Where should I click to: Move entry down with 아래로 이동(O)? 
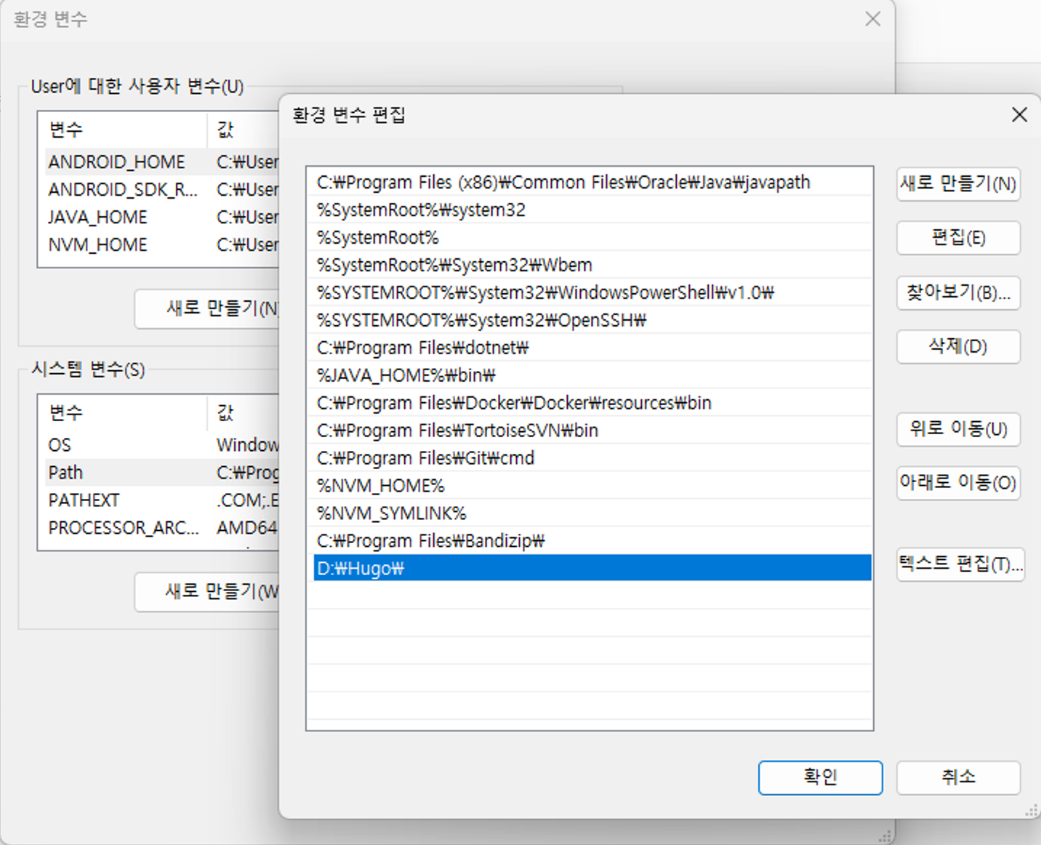[x=958, y=483]
